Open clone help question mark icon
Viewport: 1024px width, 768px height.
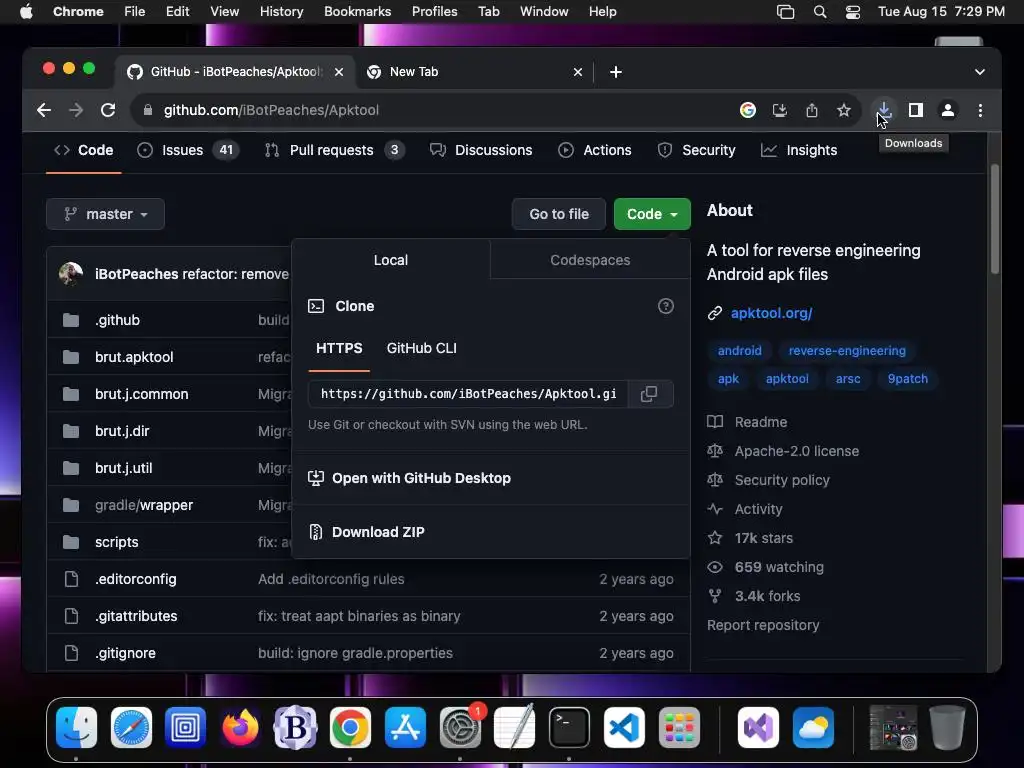pos(665,306)
